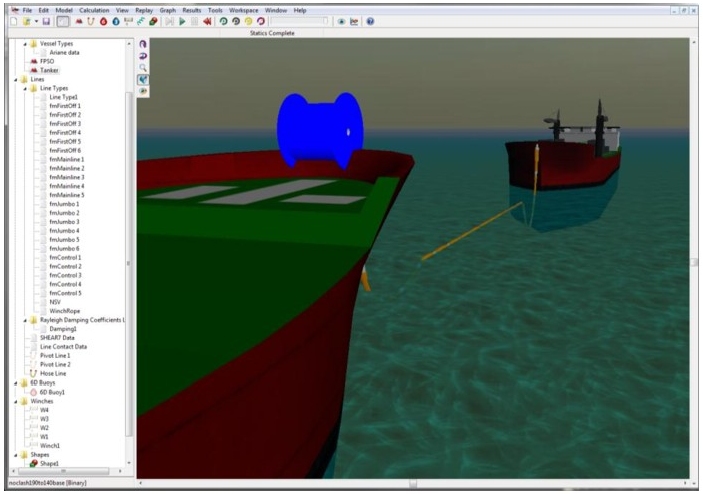Screen dimensions: 703x494
Task: Click the view parameters icon below shaded mode
Action: [x=143, y=91]
